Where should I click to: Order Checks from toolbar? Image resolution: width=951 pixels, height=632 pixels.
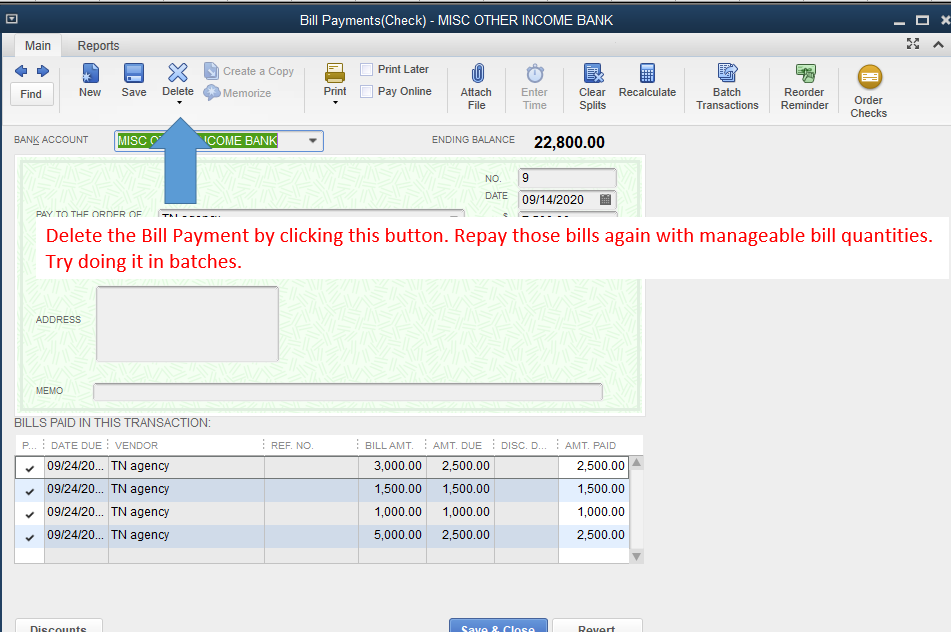869,92
